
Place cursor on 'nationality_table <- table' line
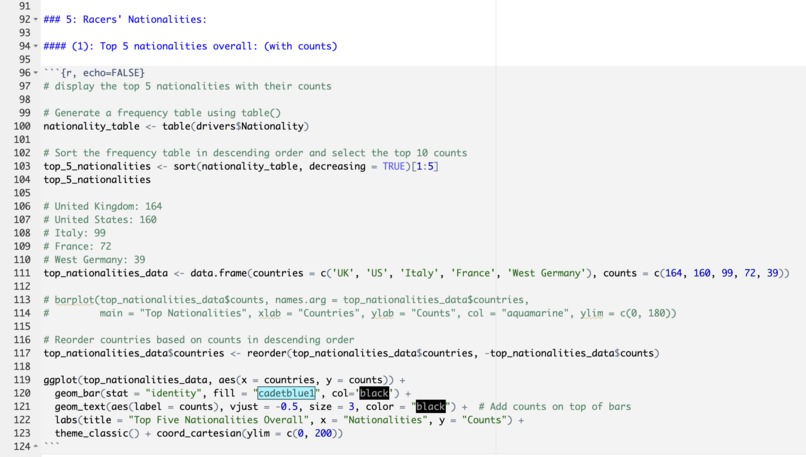click(x=176, y=126)
